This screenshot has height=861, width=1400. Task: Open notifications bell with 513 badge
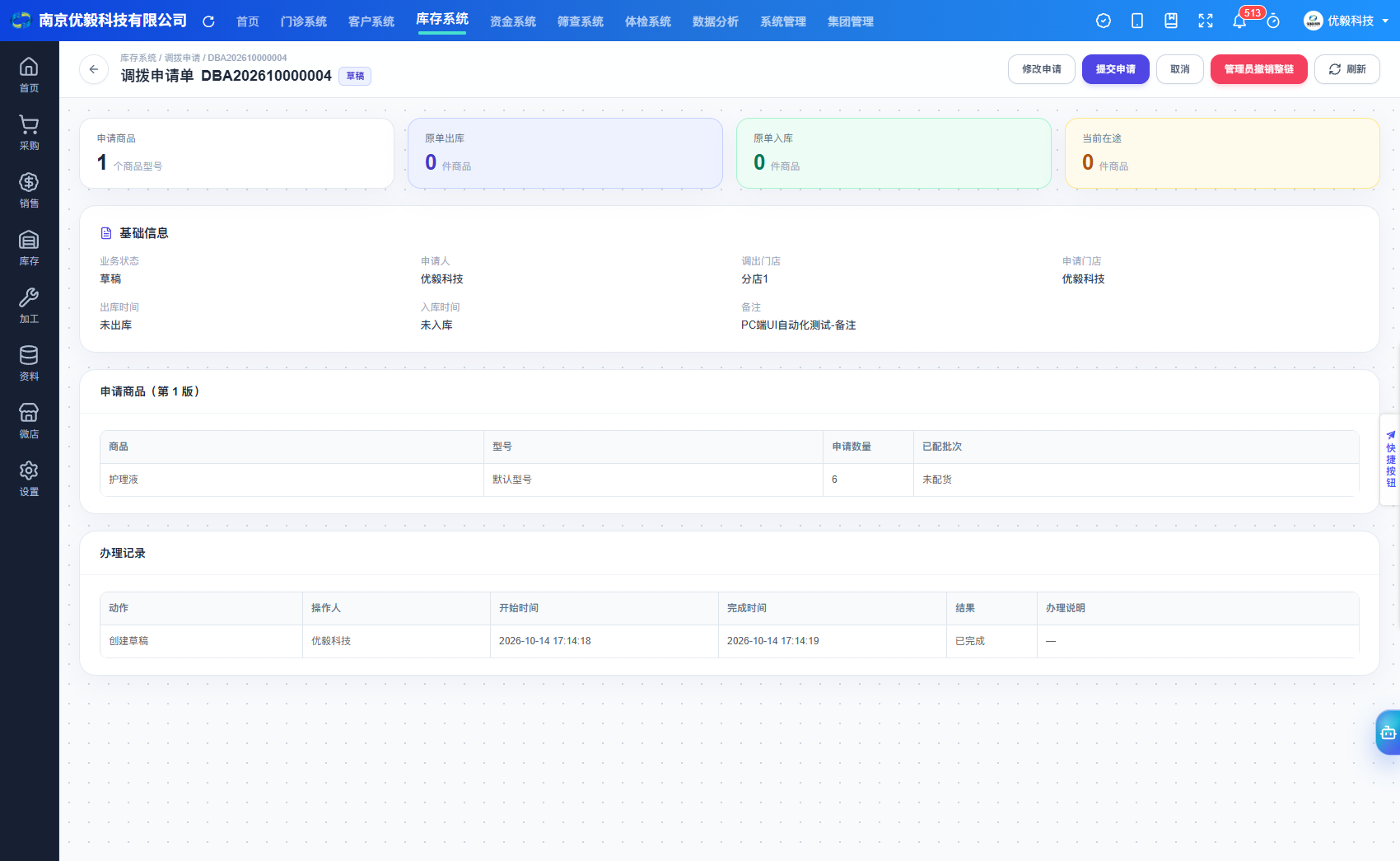click(1239, 21)
